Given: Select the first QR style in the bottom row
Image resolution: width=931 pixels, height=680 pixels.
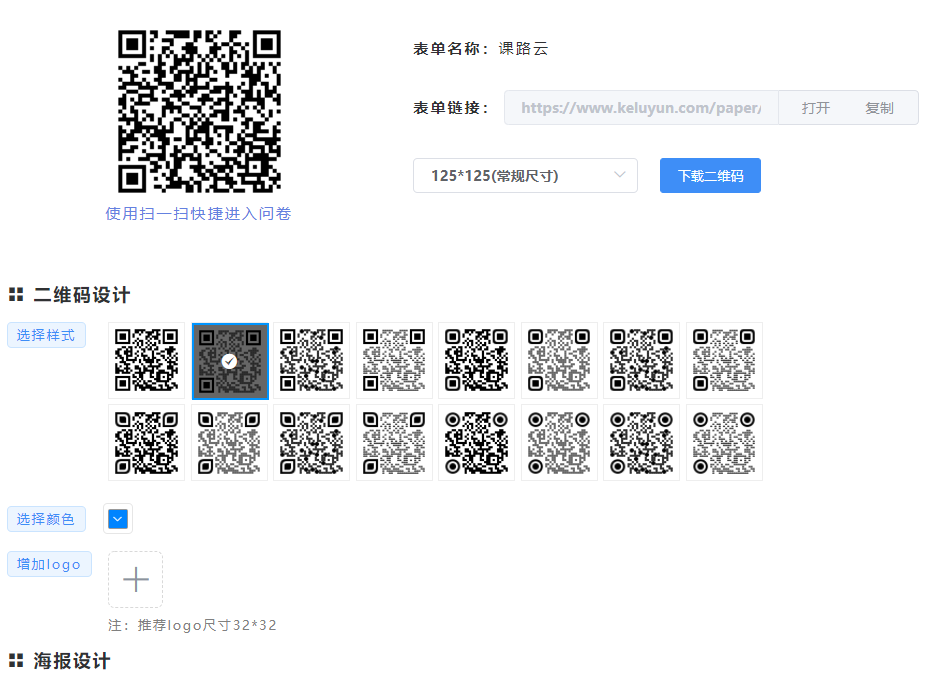Looking at the screenshot, I should click(147, 442).
